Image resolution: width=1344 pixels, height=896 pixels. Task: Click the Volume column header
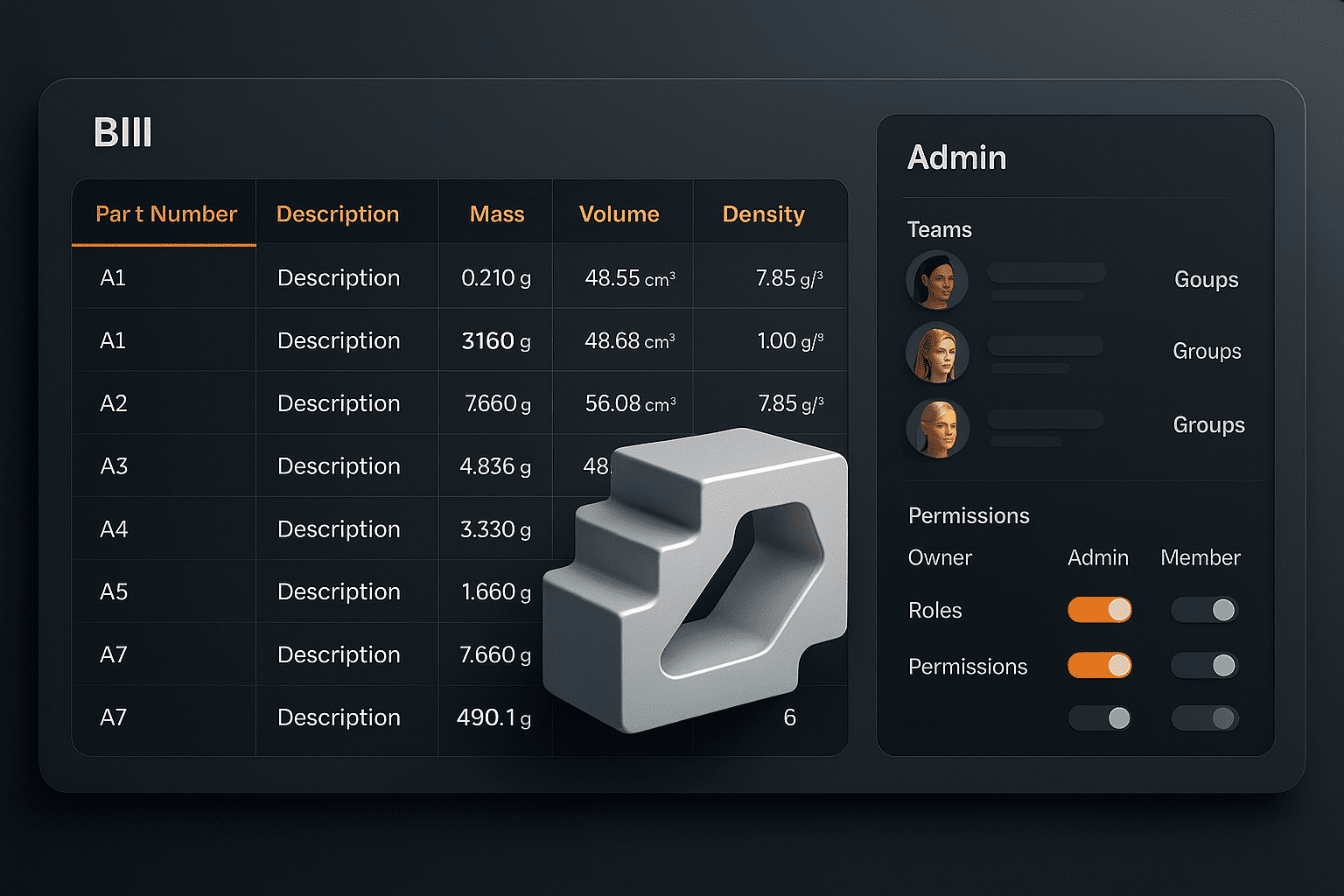619,214
